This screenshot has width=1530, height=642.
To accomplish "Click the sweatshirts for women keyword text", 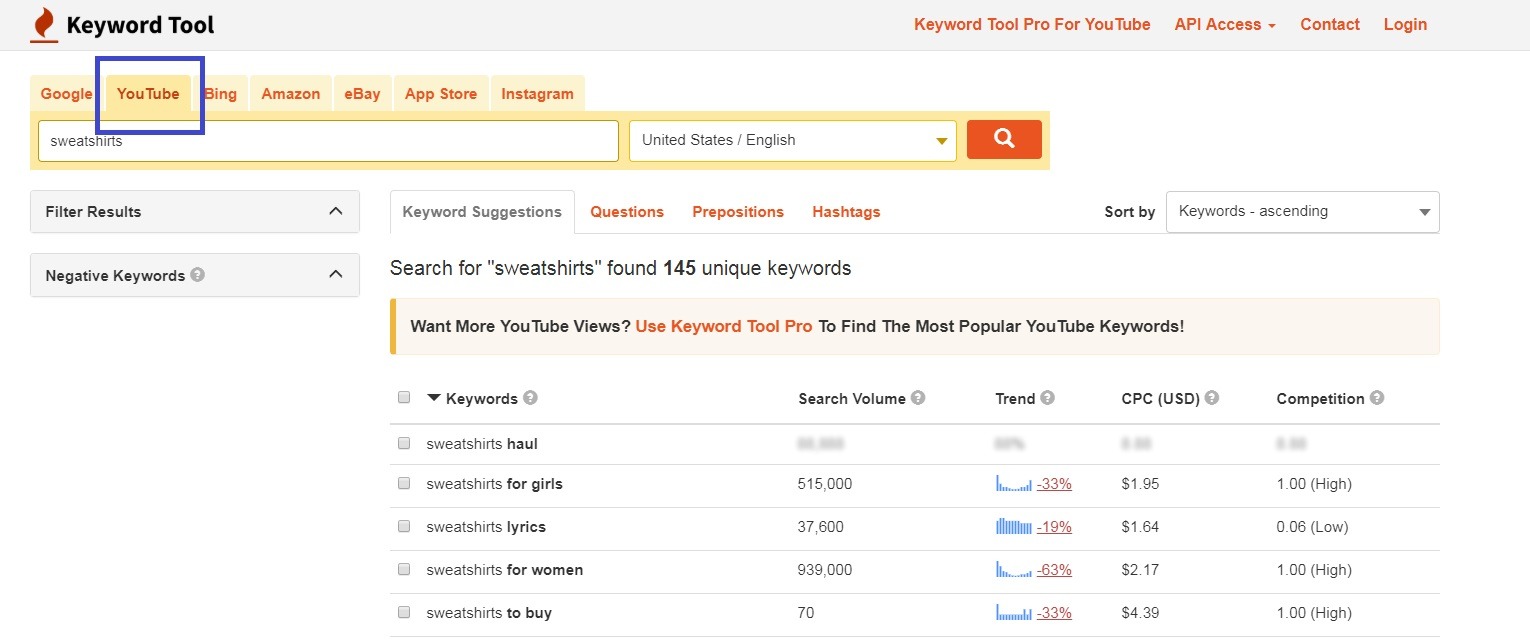I will pyautogui.click(x=505, y=569).
